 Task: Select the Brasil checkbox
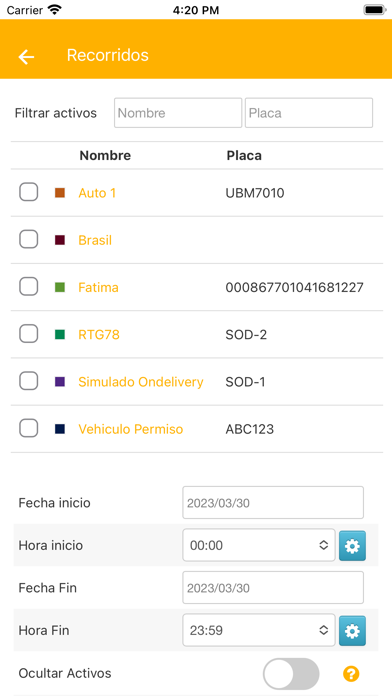pyautogui.click(x=28, y=240)
